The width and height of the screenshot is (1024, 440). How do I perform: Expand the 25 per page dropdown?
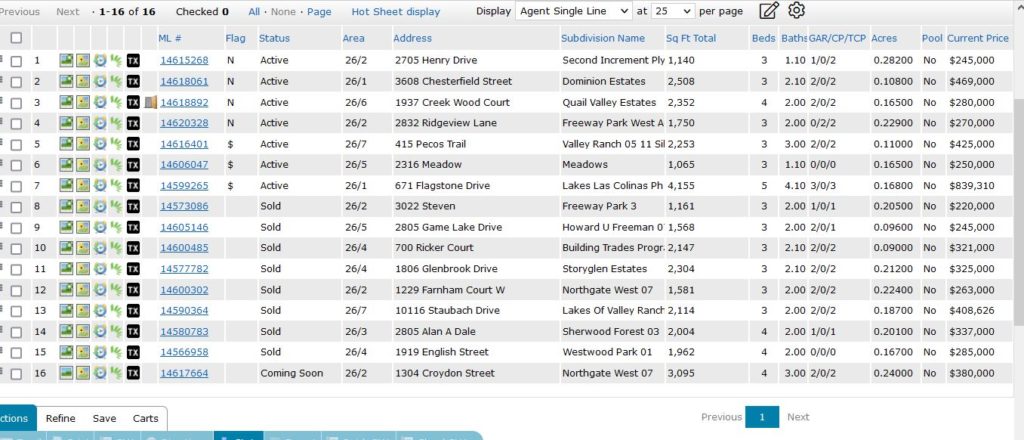[672, 11]
